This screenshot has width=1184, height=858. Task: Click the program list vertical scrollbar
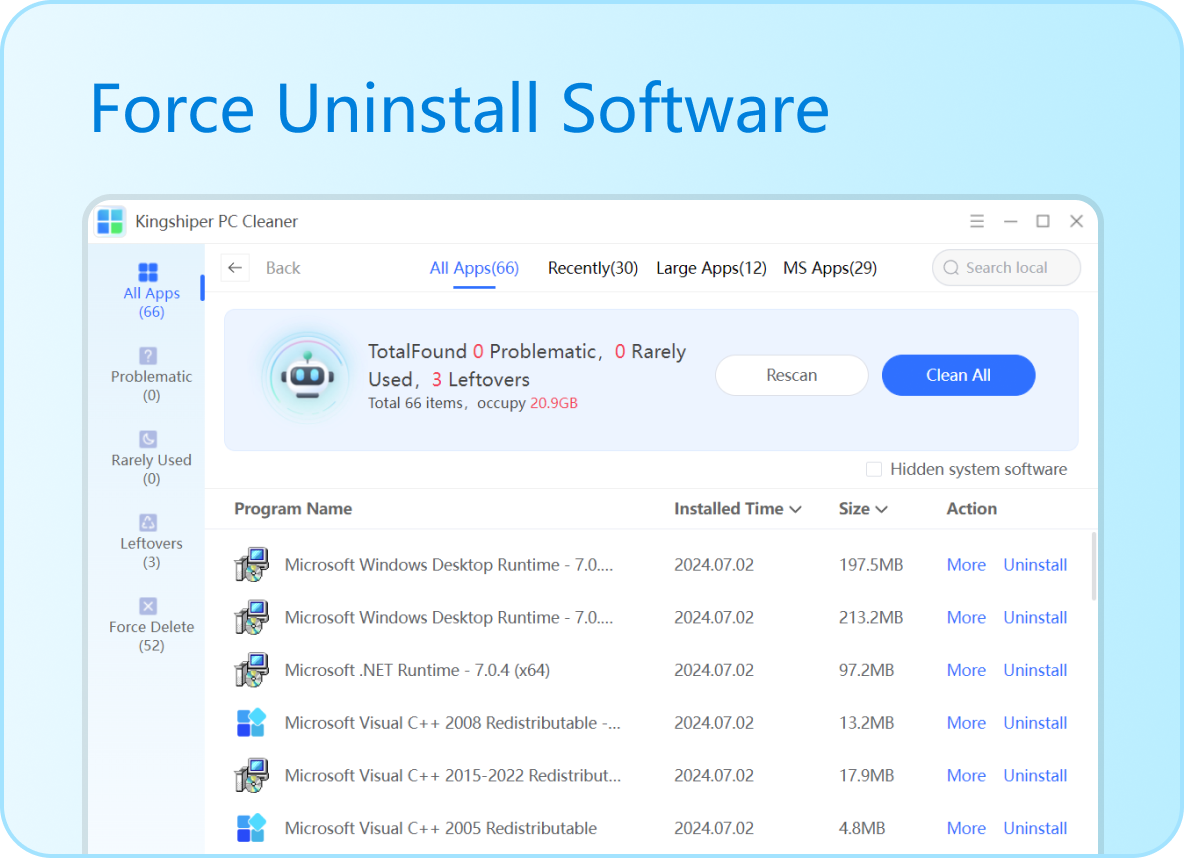click(x=1093, y=566)
